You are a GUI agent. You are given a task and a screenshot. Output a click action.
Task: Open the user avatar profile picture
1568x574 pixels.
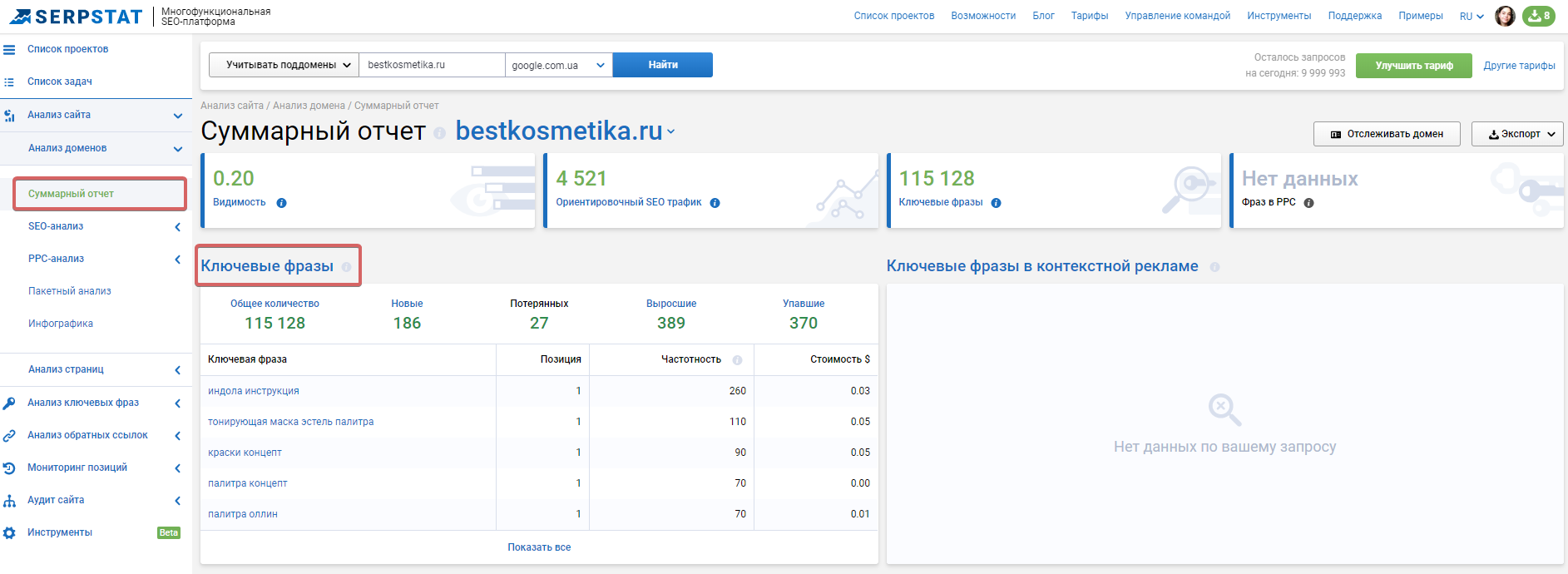coord(1505,16)
